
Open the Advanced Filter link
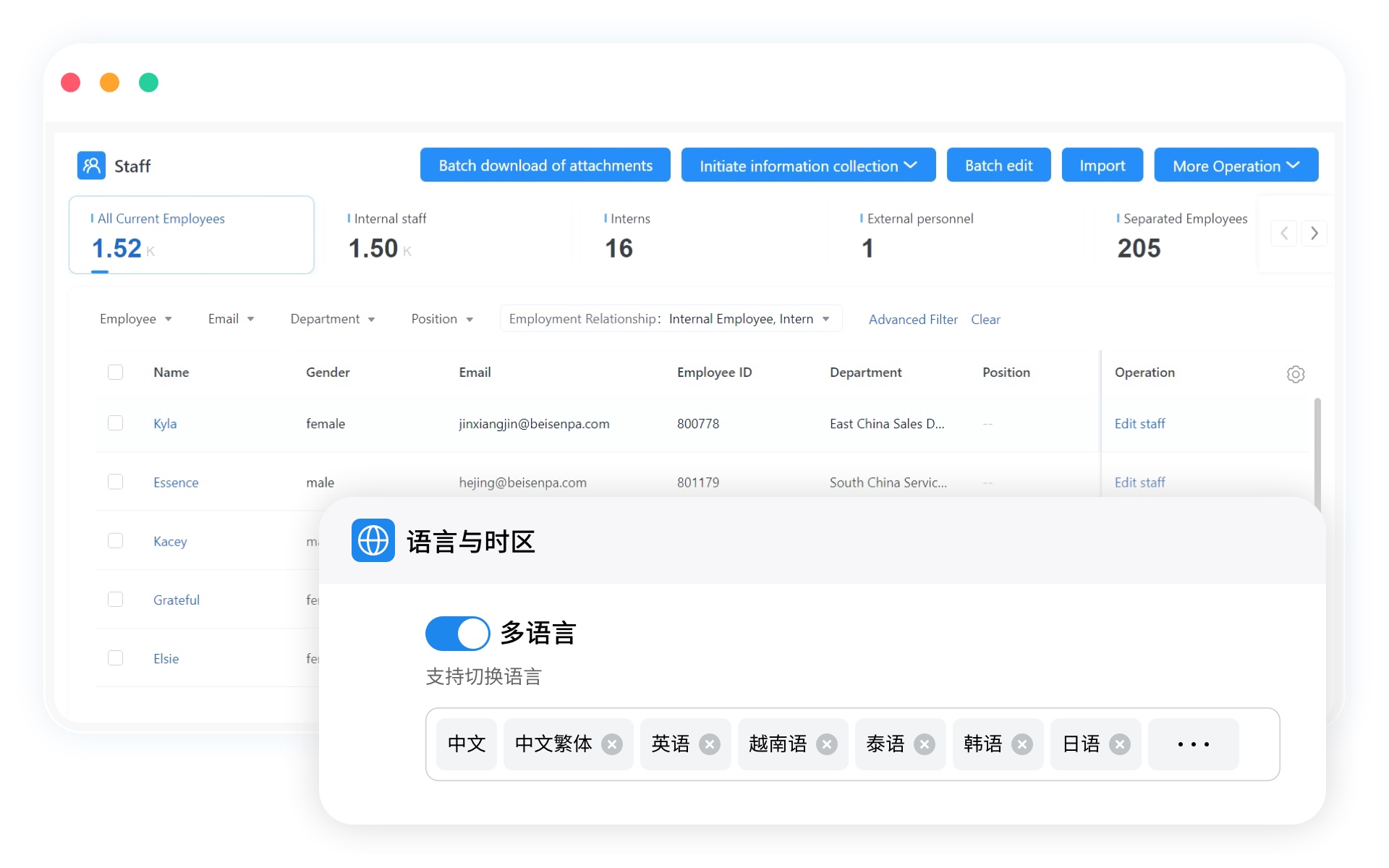click(x=912, y=319)
